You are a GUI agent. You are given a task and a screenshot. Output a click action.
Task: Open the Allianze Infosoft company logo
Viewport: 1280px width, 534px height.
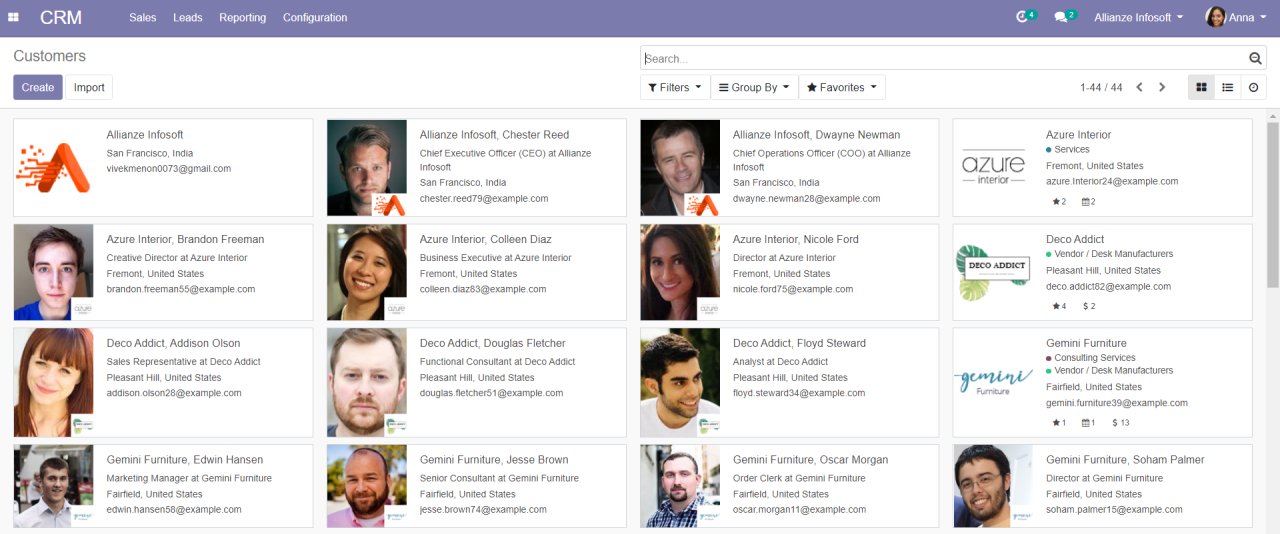54,168
